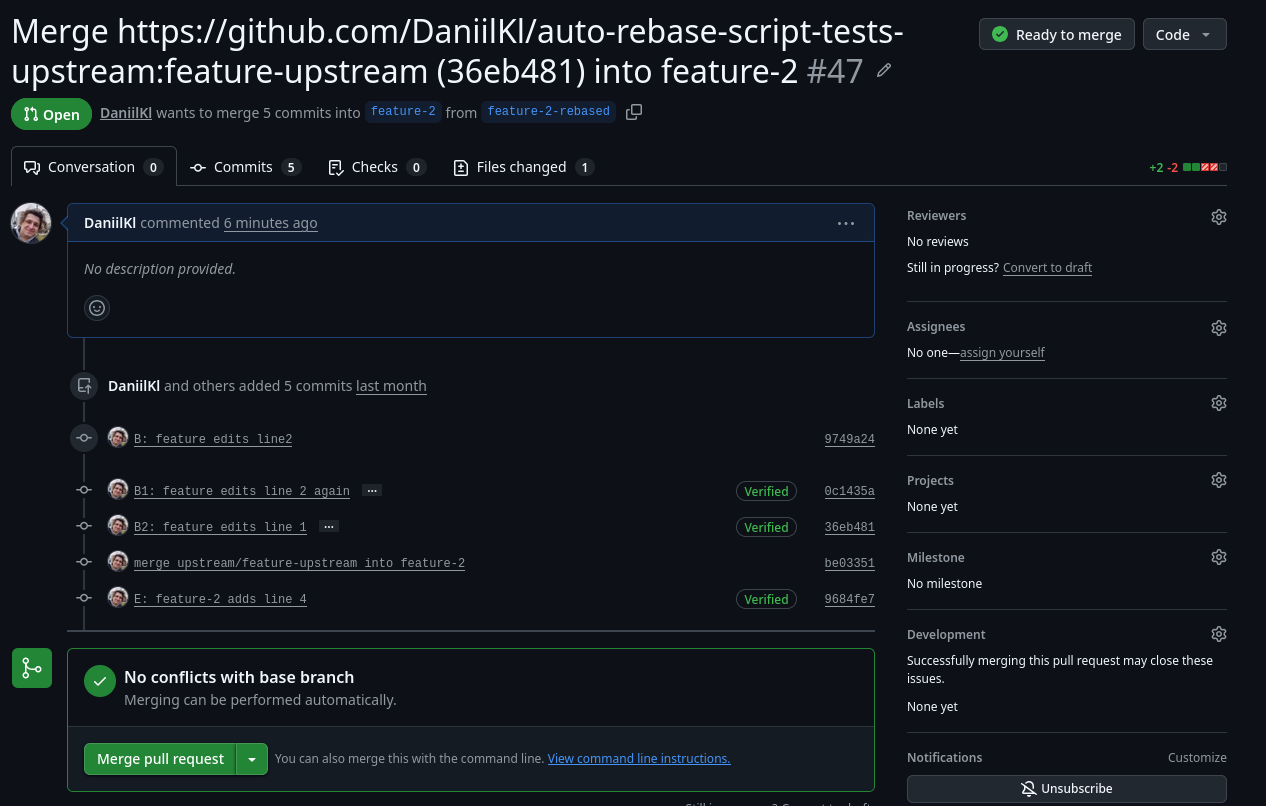
Task: Open the Projects gear settings
Action: click(1218, 480)
